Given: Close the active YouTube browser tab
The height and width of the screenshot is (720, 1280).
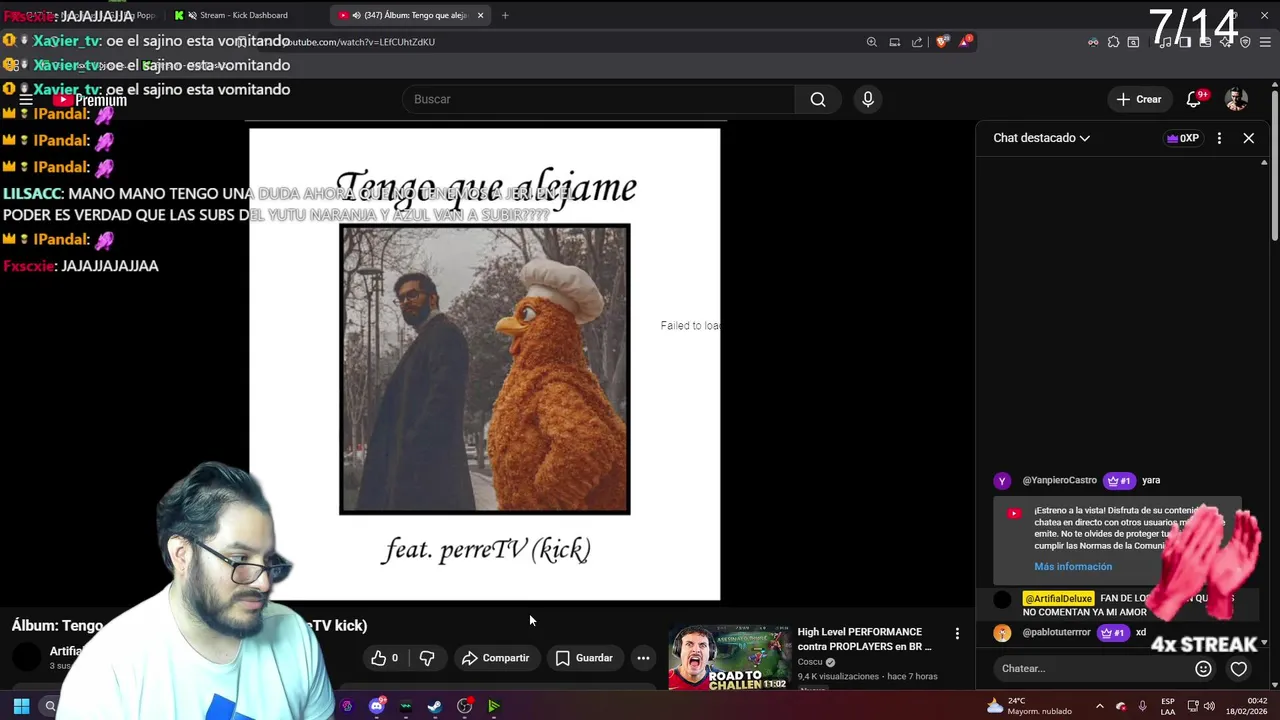Looking at the screenshot, I should 480,15.
